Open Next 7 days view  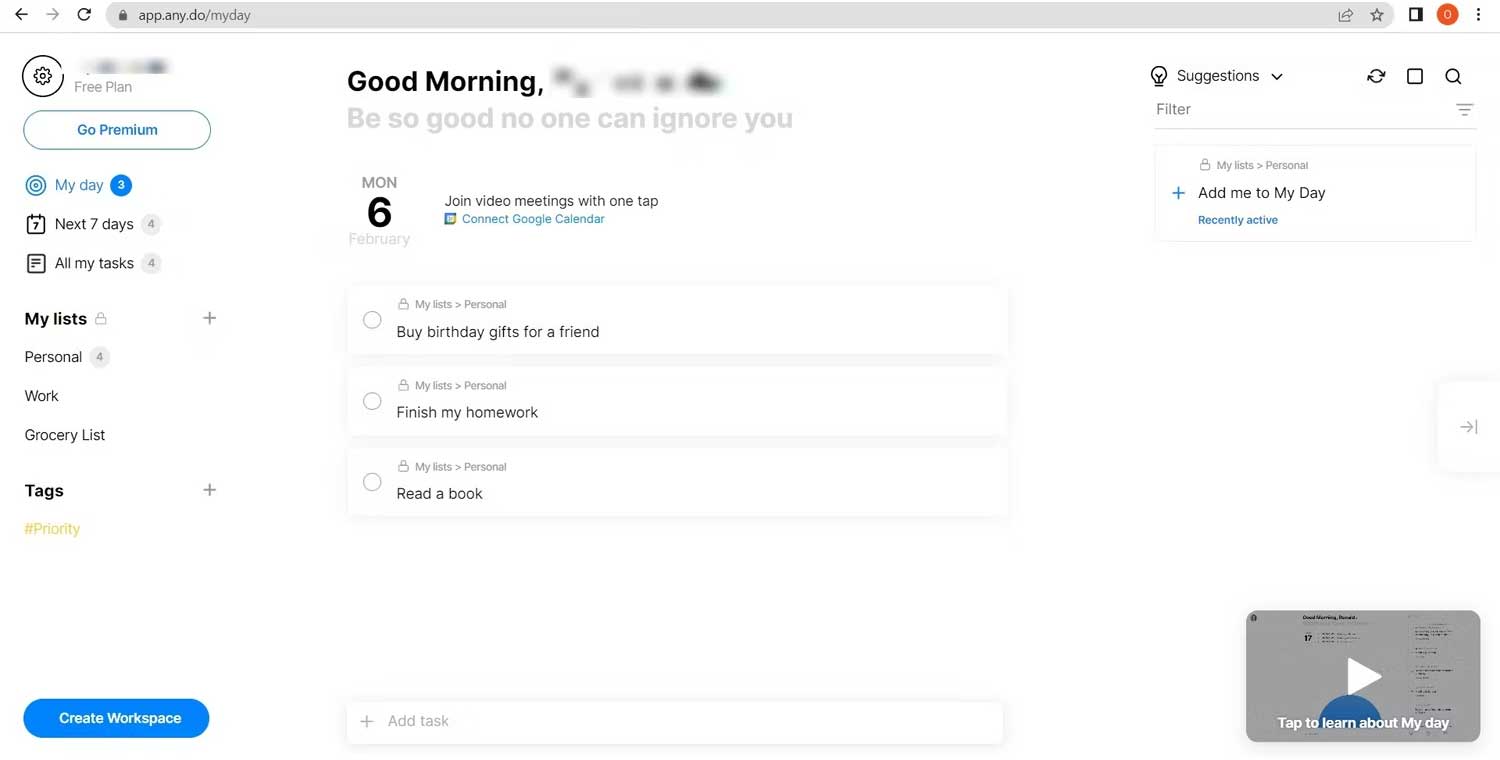[93, 224]
